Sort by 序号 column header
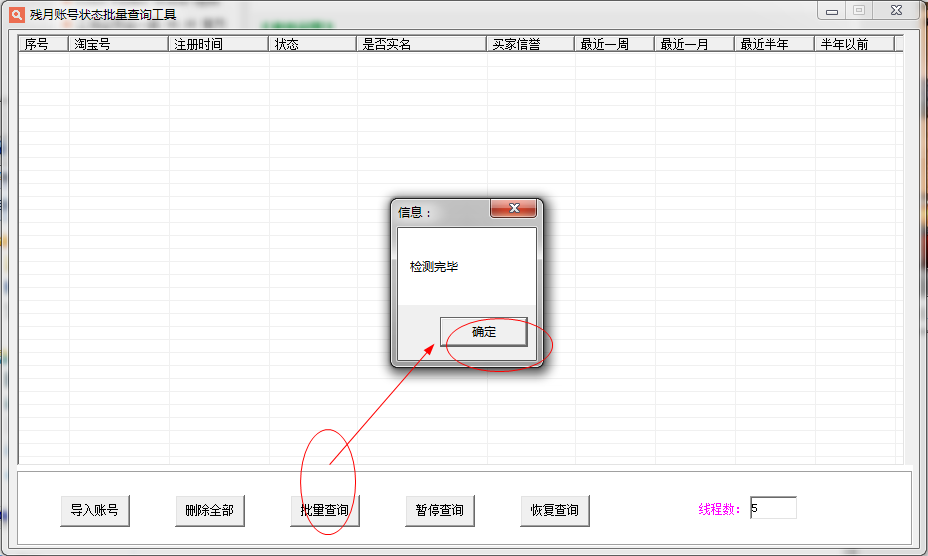Screen dimensions: 928x556 tap(43, 44)
